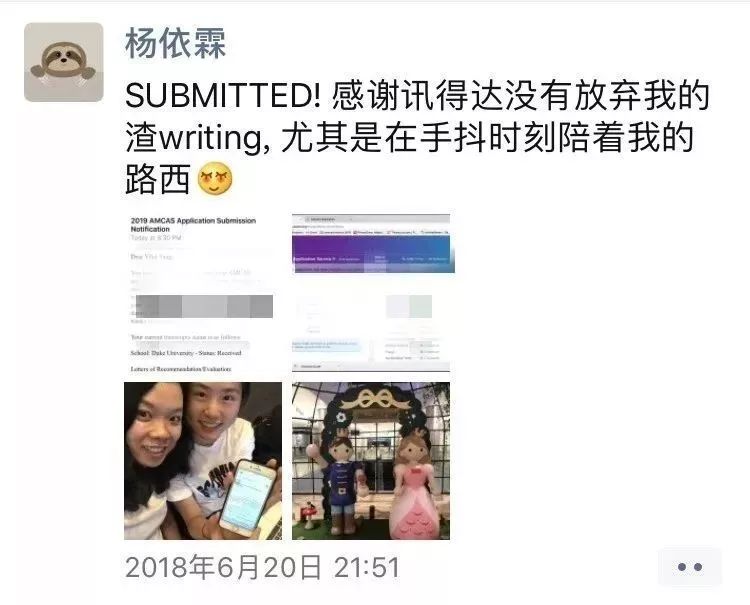The image size is (750, 605).
Task: Click the blue prince doll figure
Action: [345, 483]
